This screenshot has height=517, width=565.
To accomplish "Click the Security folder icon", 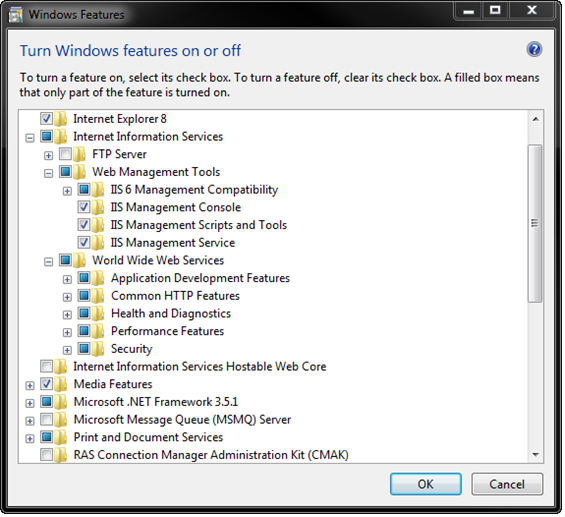I will click(98, 349).
